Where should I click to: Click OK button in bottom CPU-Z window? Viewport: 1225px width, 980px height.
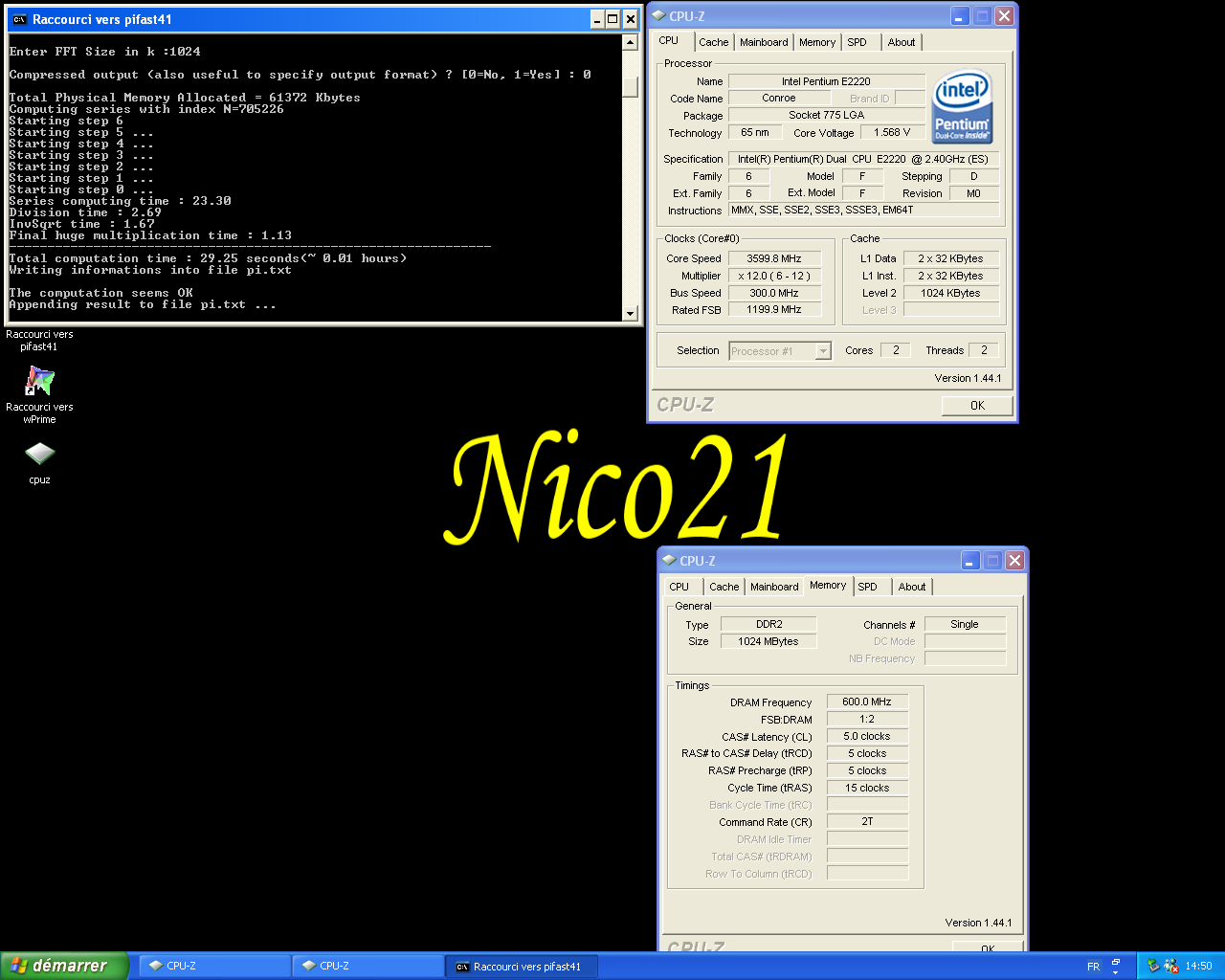tap(988, 947)
